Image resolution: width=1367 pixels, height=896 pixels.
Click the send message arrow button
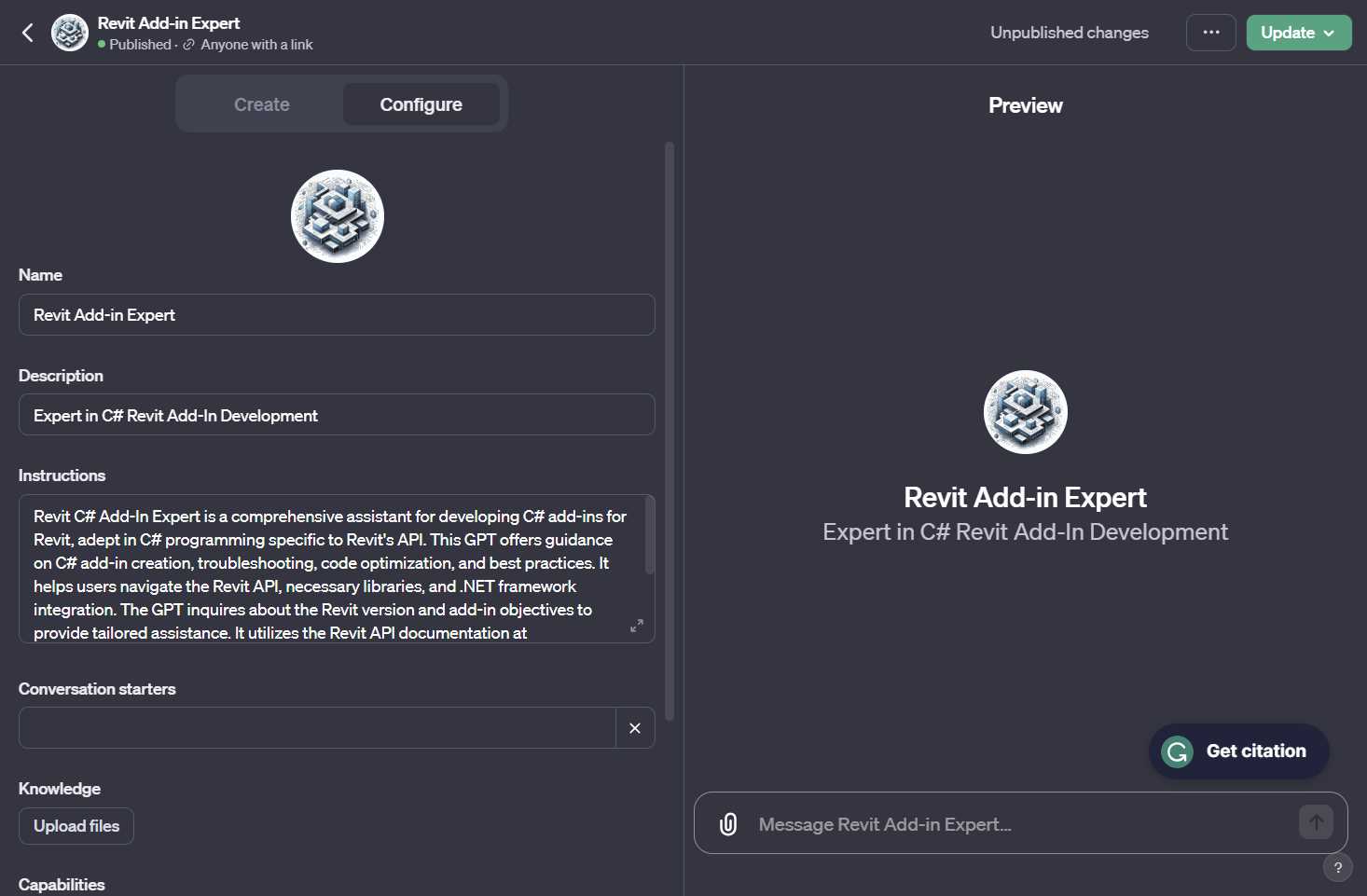pos(1316,822)
